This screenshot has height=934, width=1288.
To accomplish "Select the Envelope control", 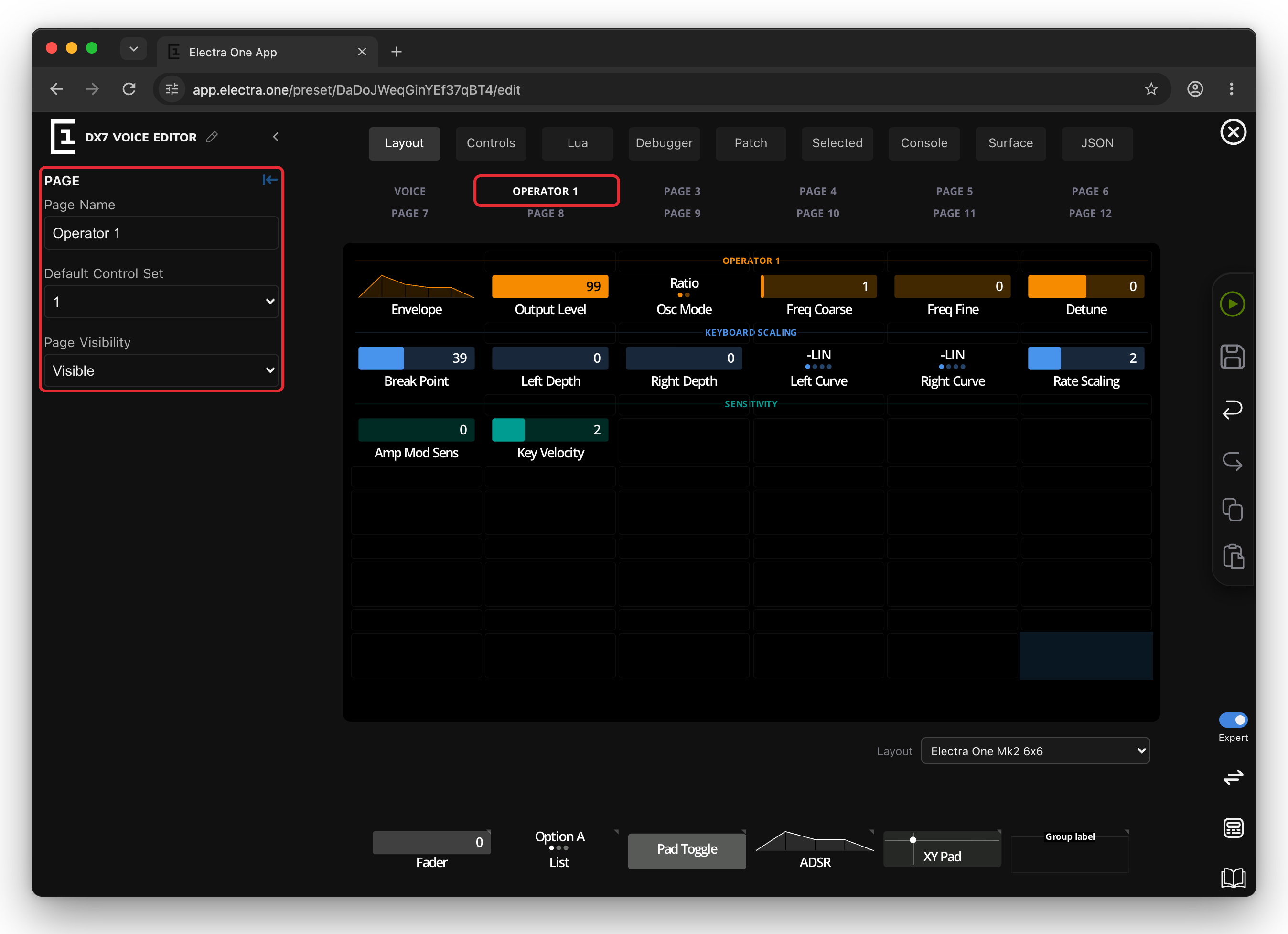I will [416, 295].
